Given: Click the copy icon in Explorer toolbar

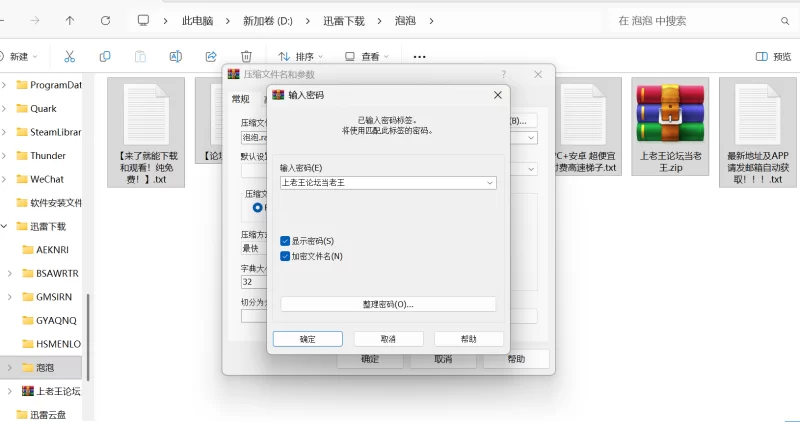Looking at the screenshot, I should 105,57.
